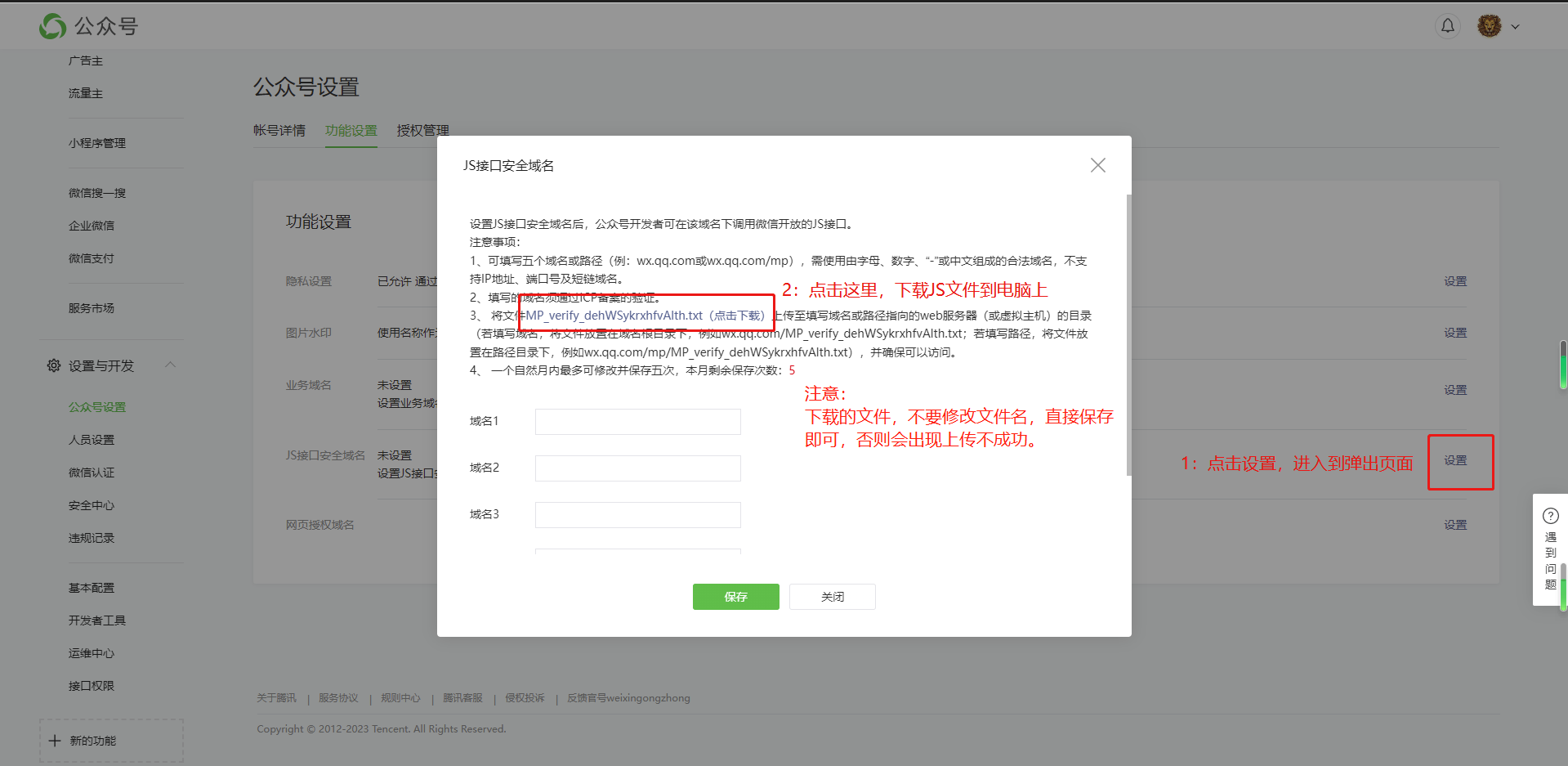This screenshot has height=766, width=1568.
Task: Click 设置 link for JS接口安全域名 row
Action: coord(1455,461)
